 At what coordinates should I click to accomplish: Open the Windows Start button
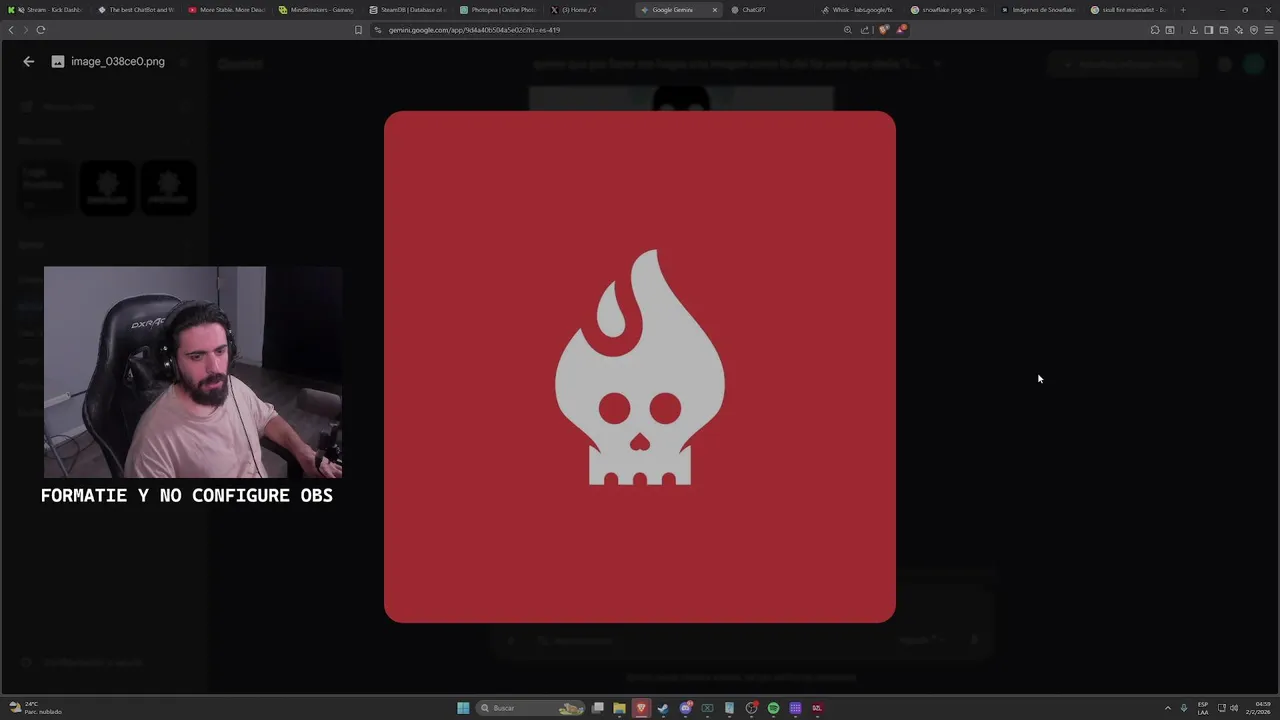point(463,708)
